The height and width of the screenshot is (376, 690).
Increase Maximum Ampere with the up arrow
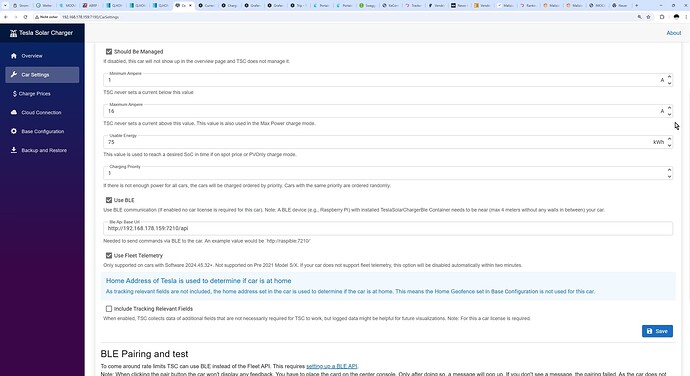(x=669, y=108)
